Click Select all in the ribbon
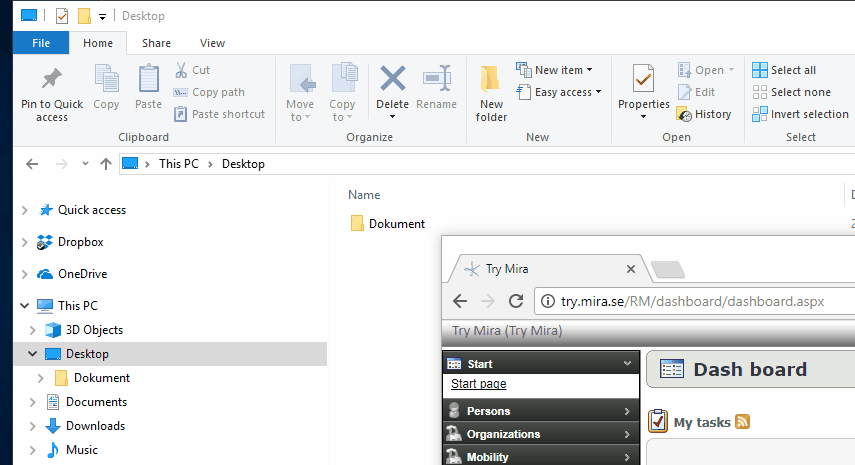855x465 pixels. click(x=784, y=70)
